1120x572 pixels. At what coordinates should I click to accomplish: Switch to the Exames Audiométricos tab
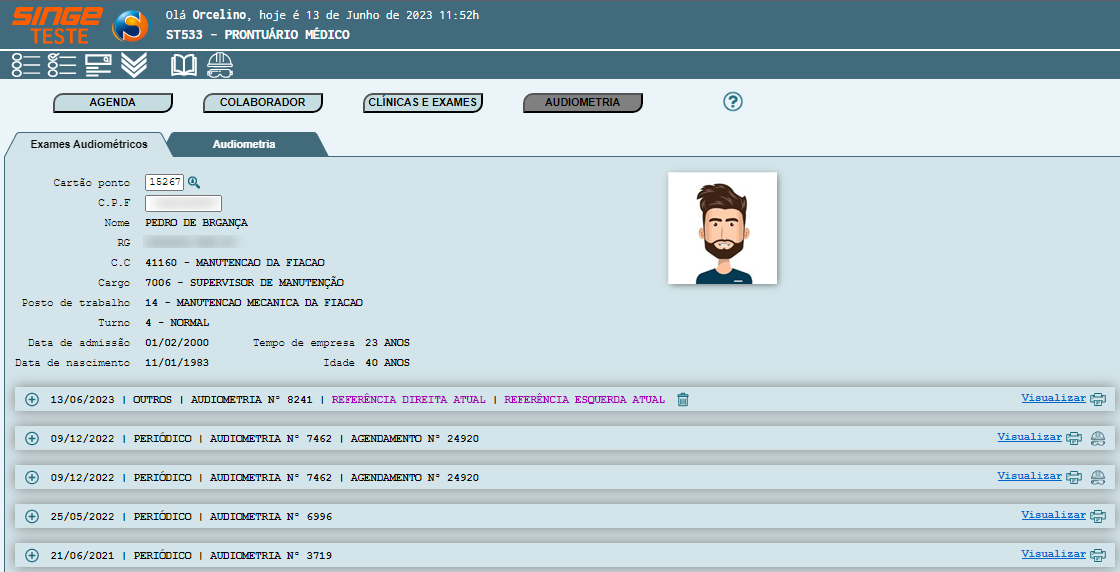pos(89,145)
